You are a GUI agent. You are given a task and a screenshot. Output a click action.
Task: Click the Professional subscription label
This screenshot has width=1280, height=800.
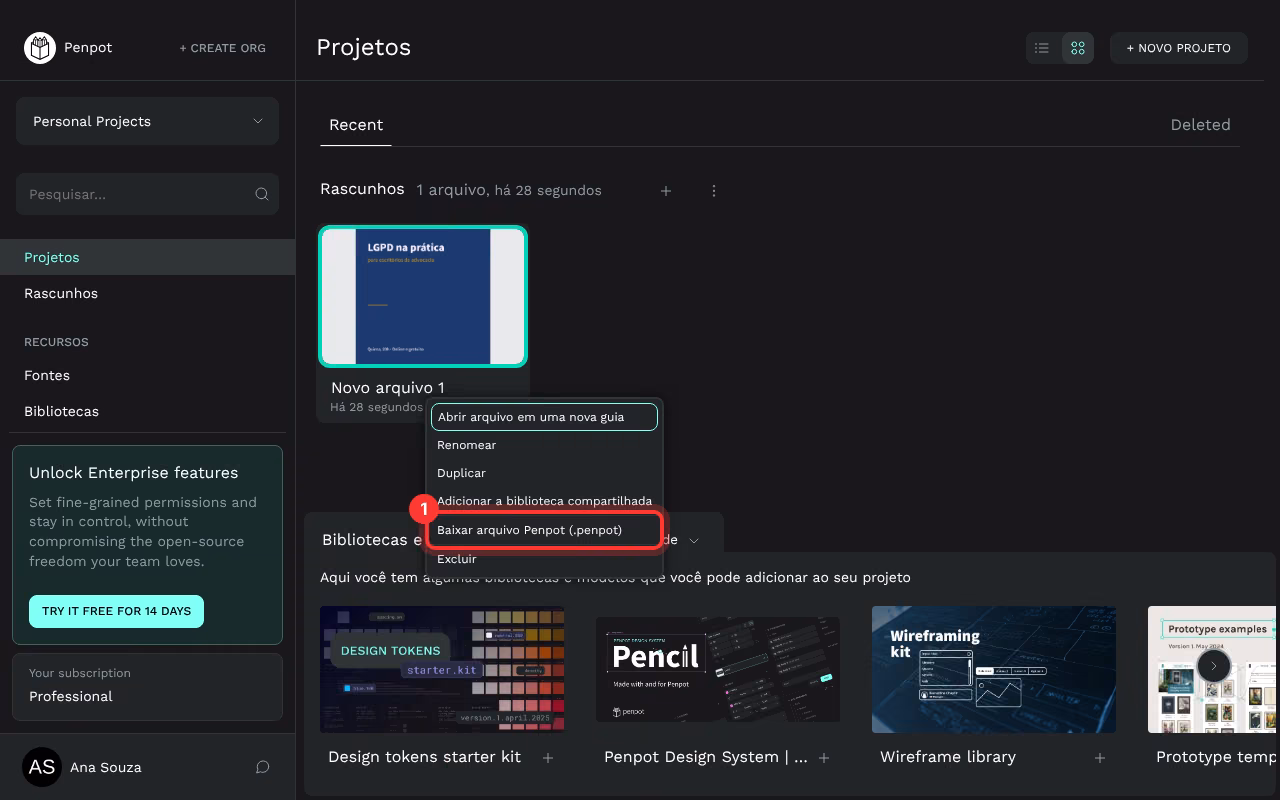pyautogui.click(x=71, y=696)
